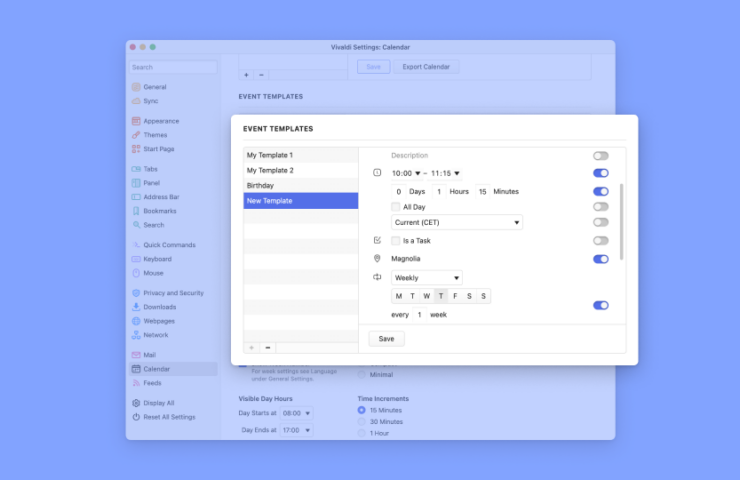Open the Current (CET) time zone dropdown
The width and height of the screenshot is (740, 480).
pos(456,222)
